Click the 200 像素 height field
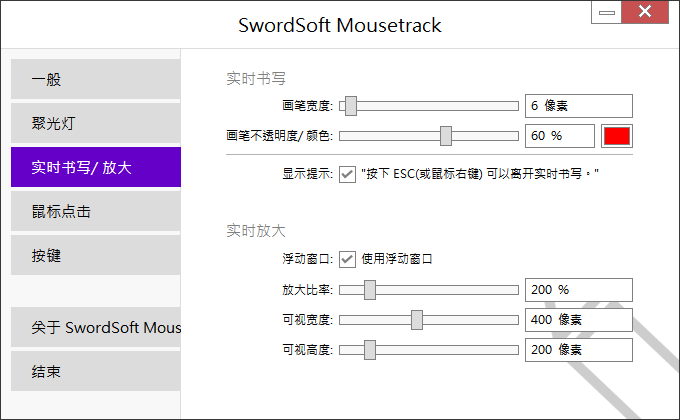Screen dimensions: 680x420 (x=579, y=350)
